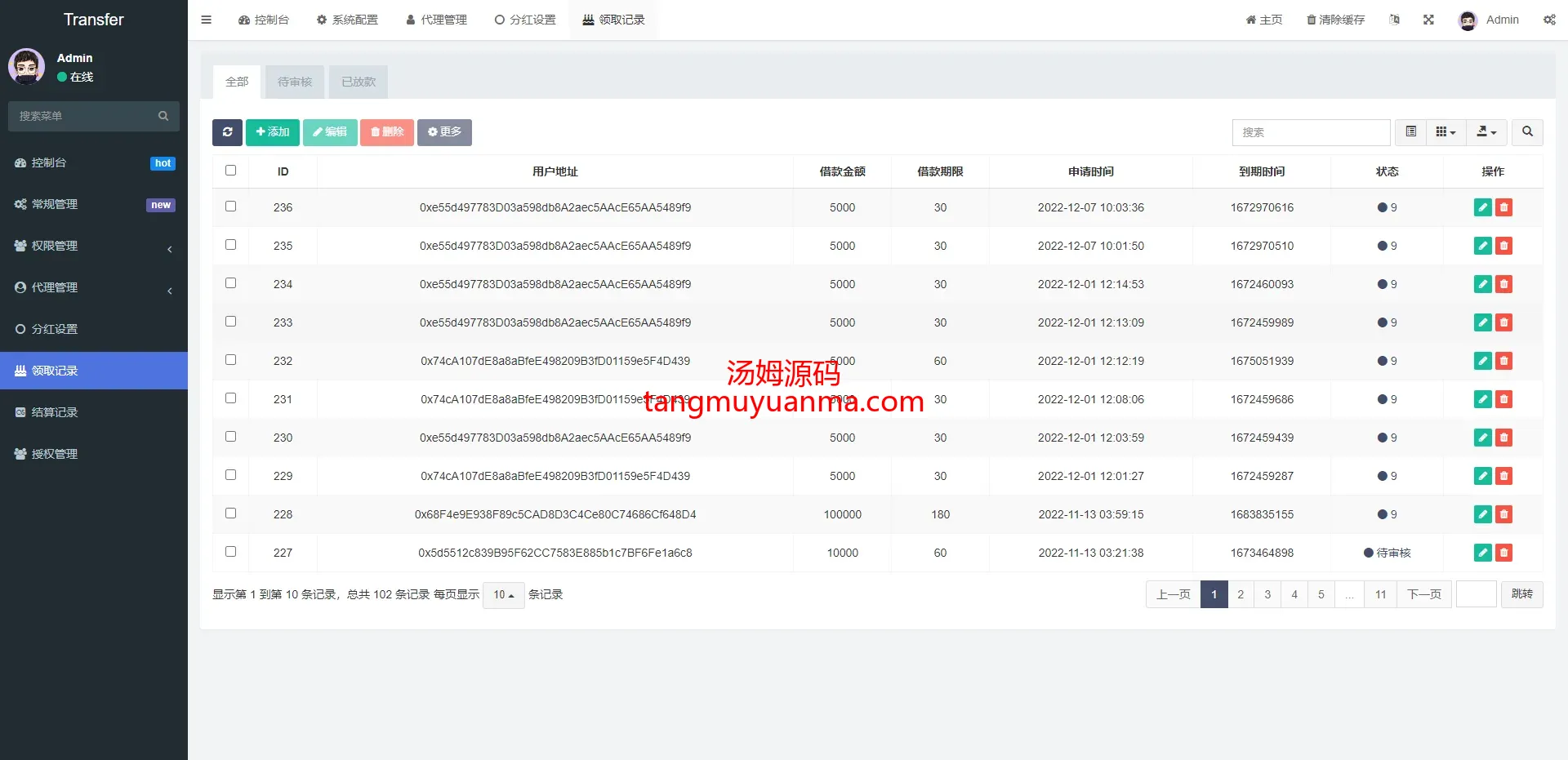This screenshot has height=760, width=1568.
Task: Open the columns visibility dropdown
Action: 1445,132
